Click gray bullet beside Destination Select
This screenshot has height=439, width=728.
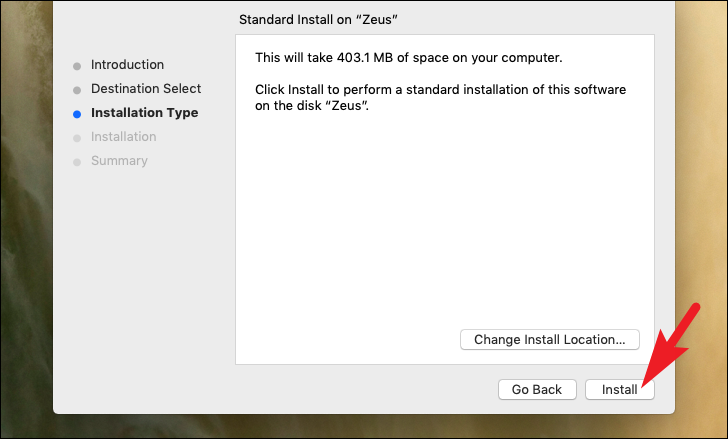[76, 90]
